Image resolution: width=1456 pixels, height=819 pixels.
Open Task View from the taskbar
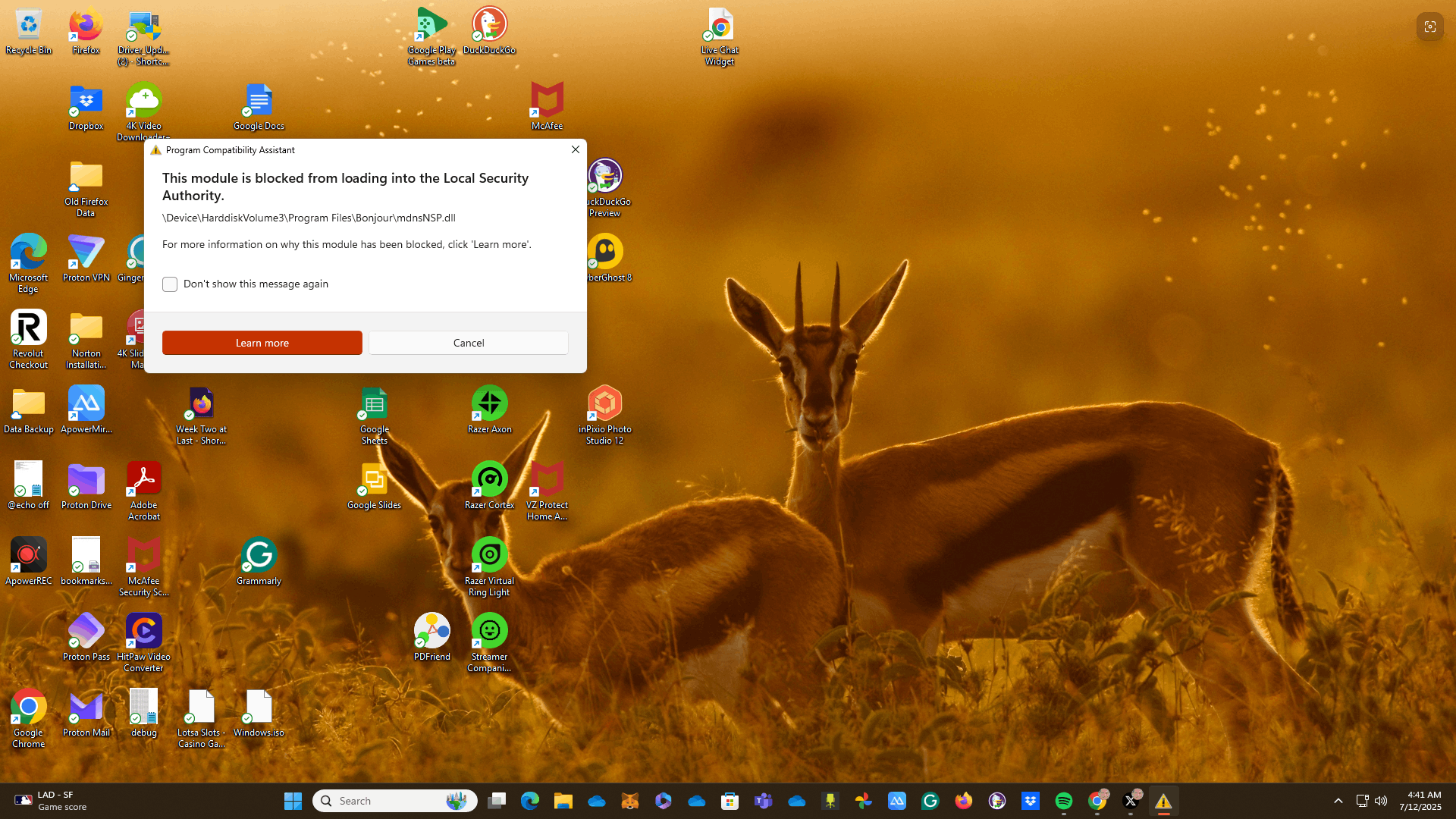[497, 801]
